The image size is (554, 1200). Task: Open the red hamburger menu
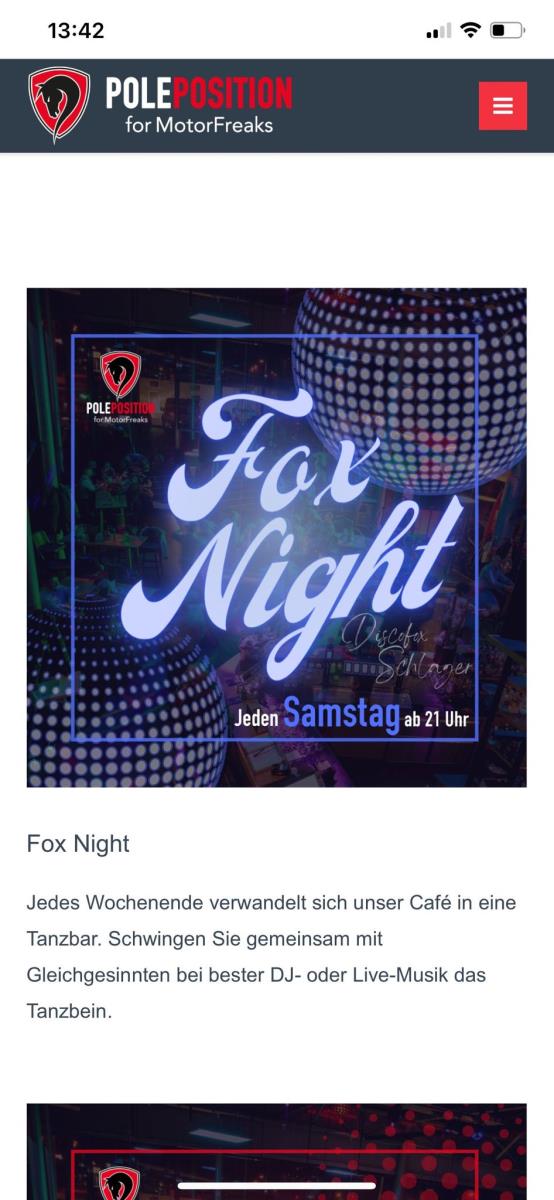(502, 106)
